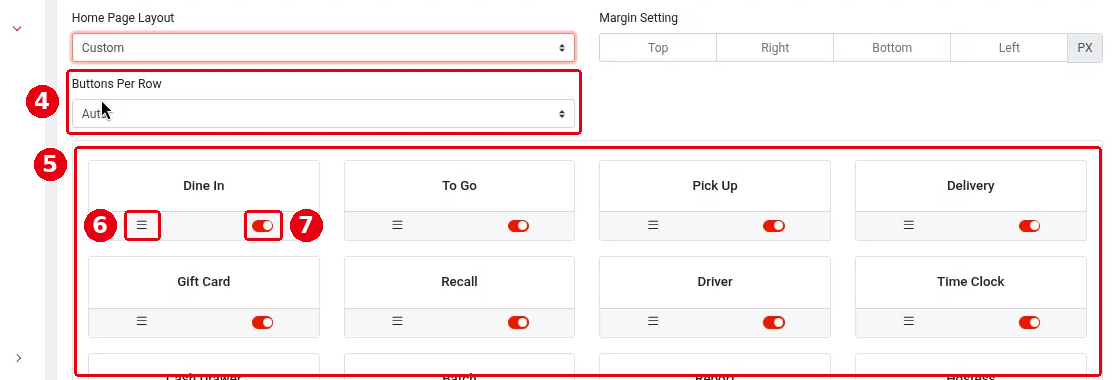Screen dimensions: 1118x380
Task: Click the Driver reorder handle icon
Action: [x=653, y=322]
